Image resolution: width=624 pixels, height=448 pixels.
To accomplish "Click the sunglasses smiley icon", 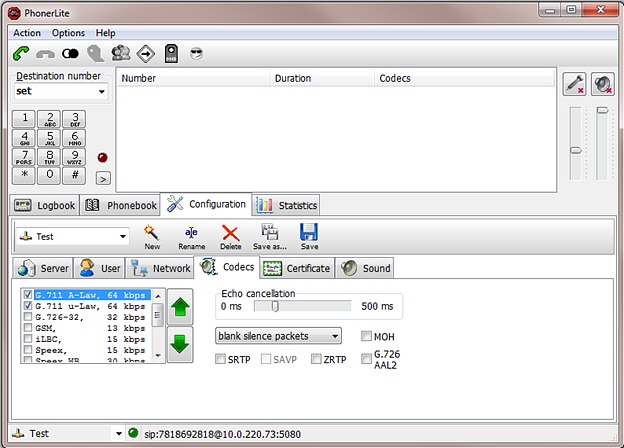I will (196, 53).
